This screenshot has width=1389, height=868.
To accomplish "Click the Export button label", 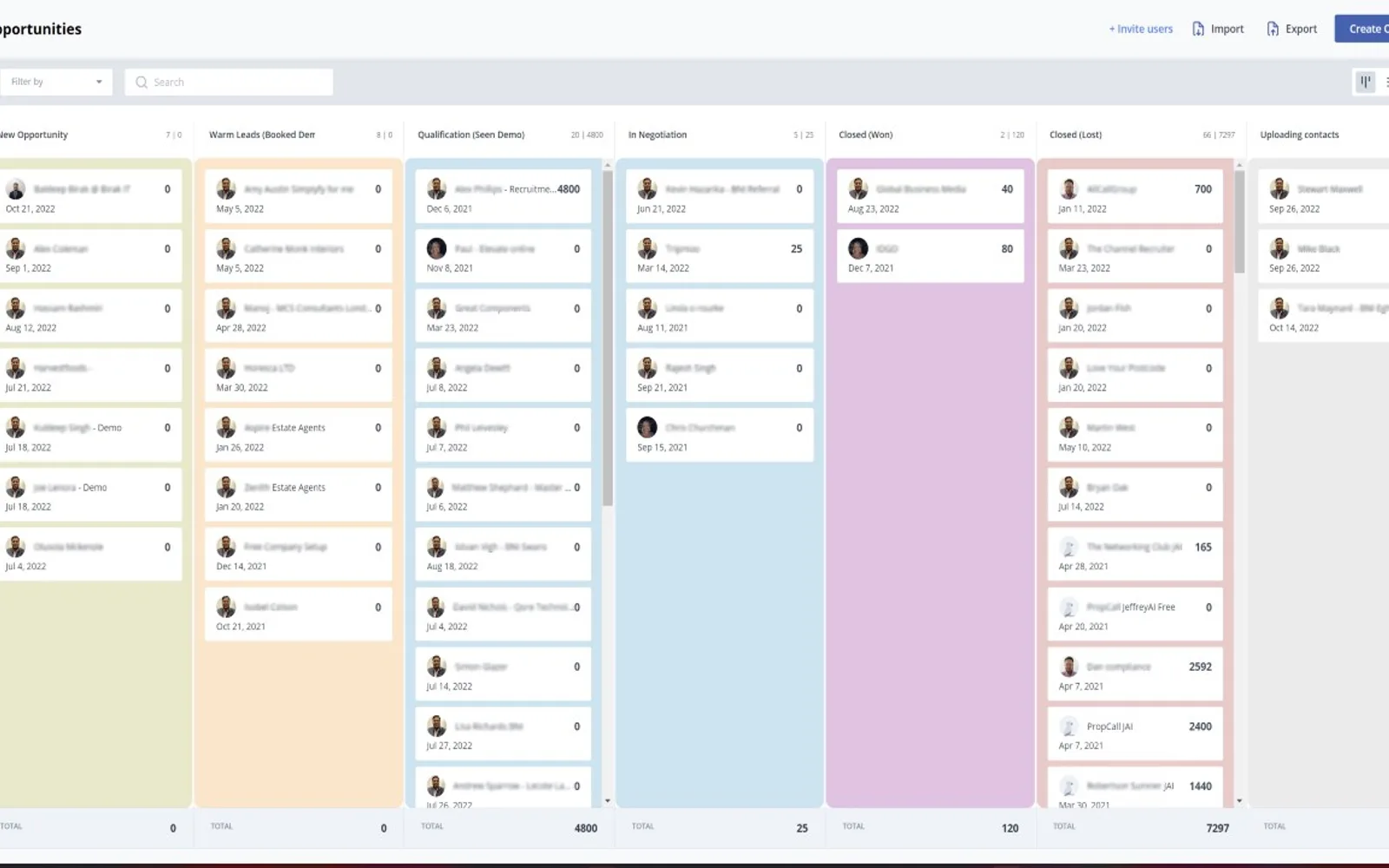I will click(1300, 29).
